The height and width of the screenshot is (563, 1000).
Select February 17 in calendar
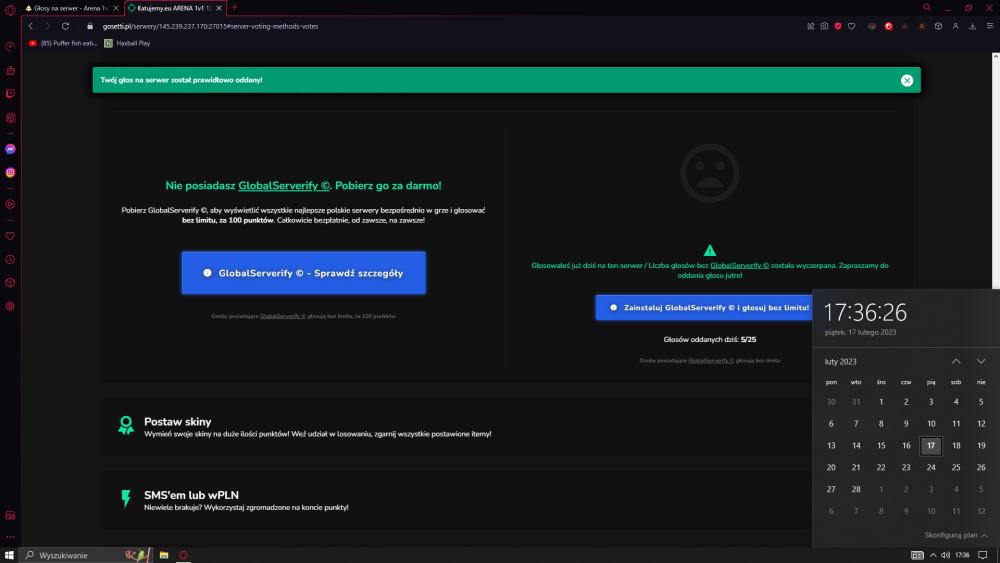pos(931,446)
